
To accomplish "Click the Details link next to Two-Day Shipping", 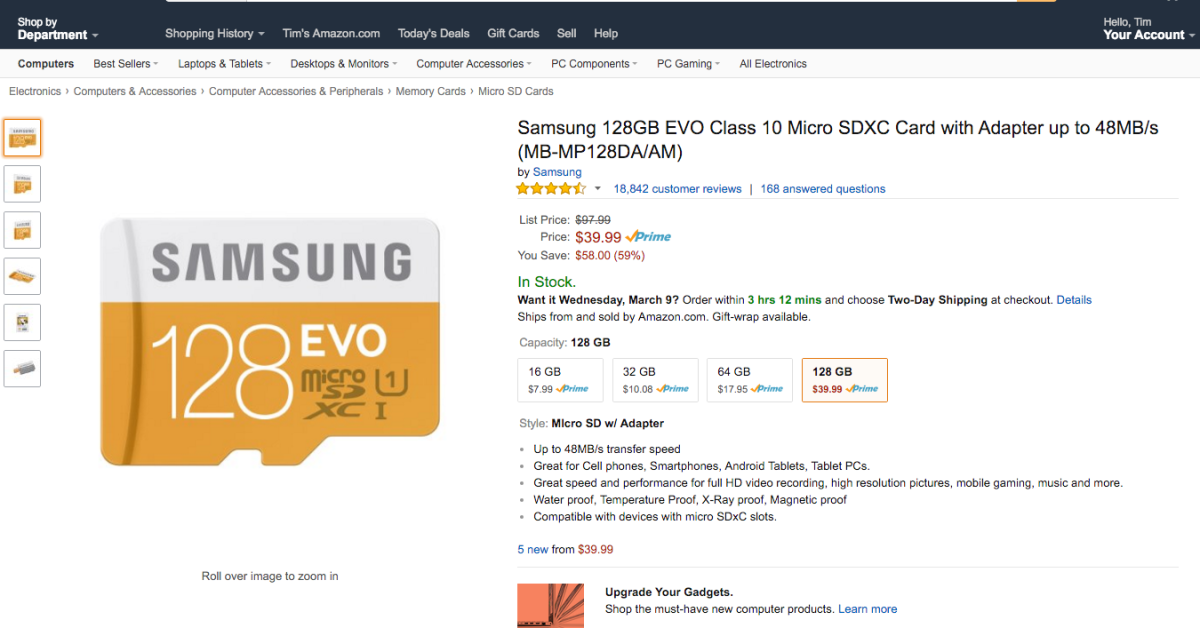I will 1074,300.
